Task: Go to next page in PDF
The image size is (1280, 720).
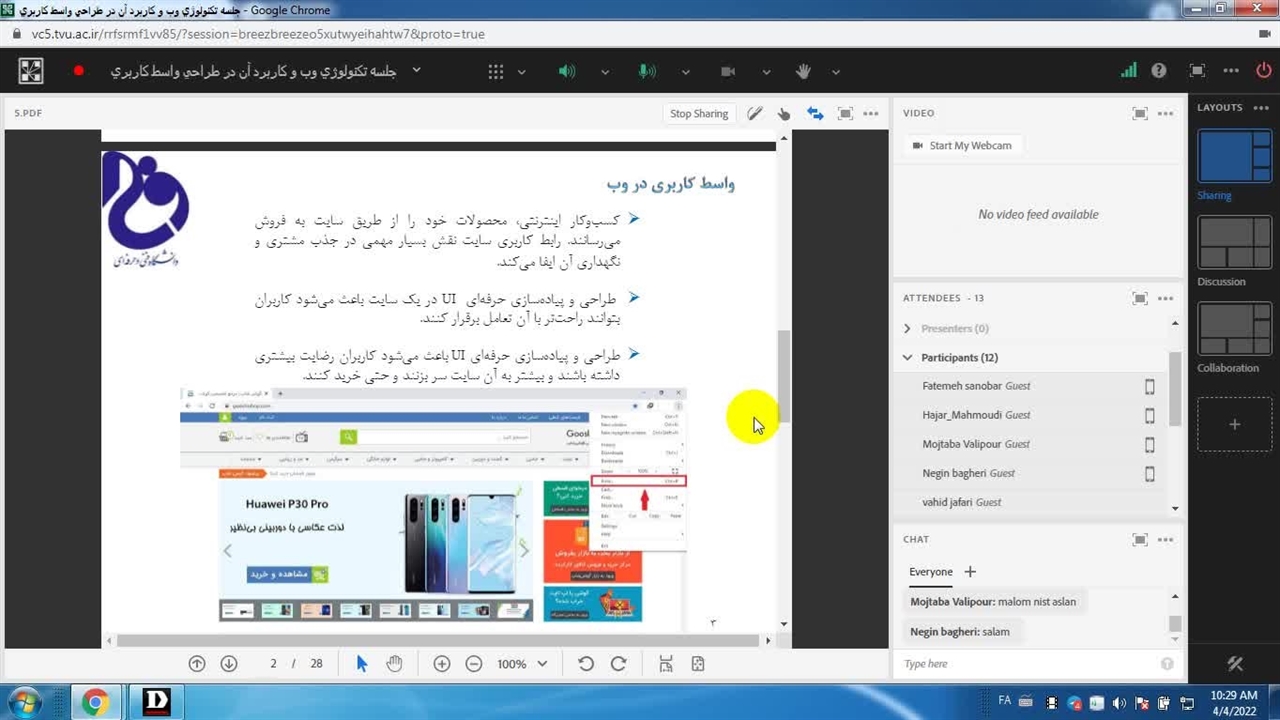Action: click(x=229, y=664)
